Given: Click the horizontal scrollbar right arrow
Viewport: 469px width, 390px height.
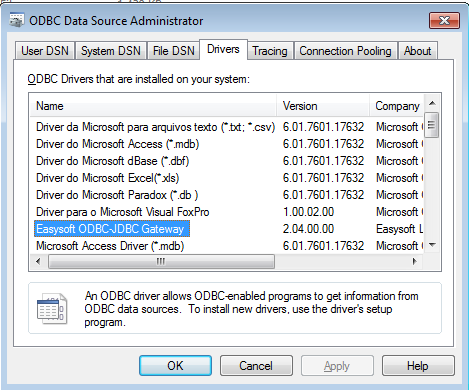Looking at the screenshot, I should (415, 261).
